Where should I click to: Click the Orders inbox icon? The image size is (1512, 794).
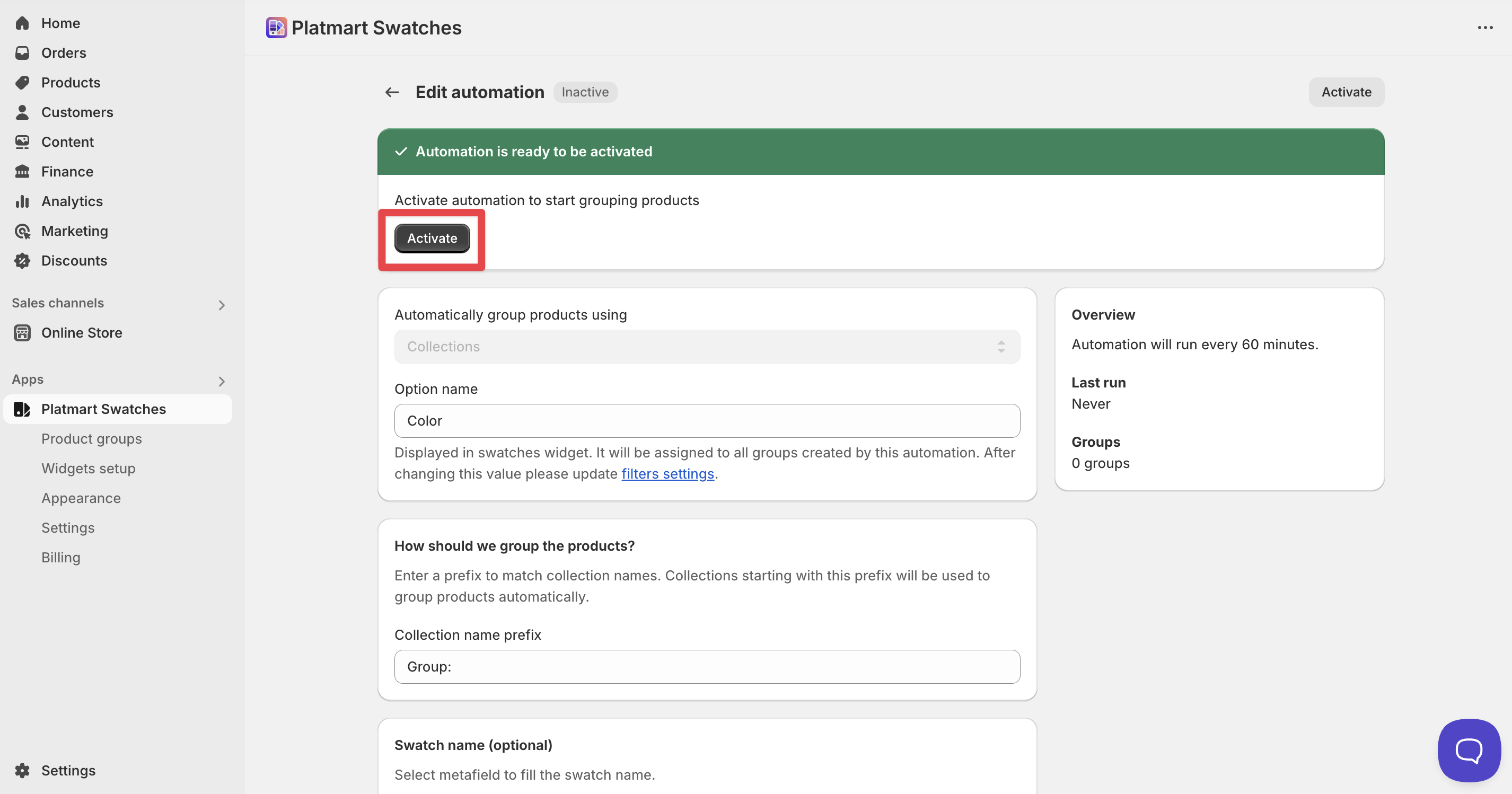(x=22, y=53)
